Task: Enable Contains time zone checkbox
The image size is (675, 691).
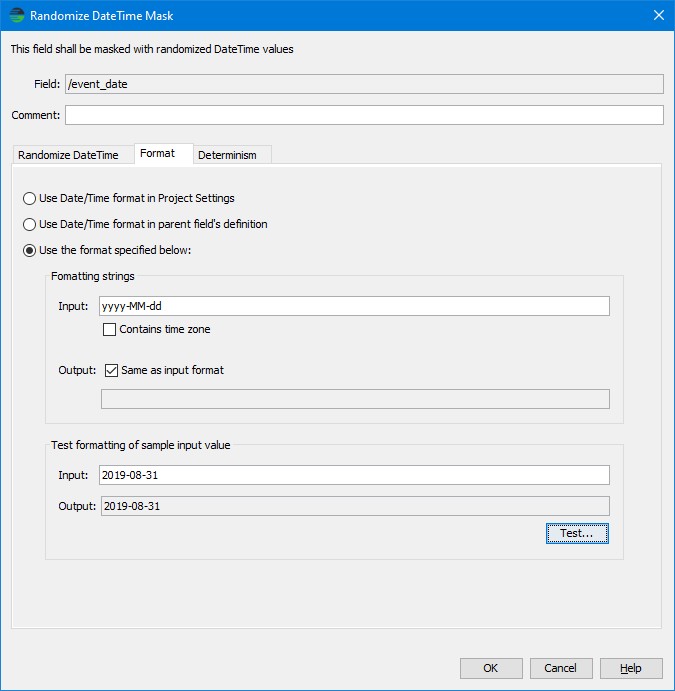Action: pos(109,329)
